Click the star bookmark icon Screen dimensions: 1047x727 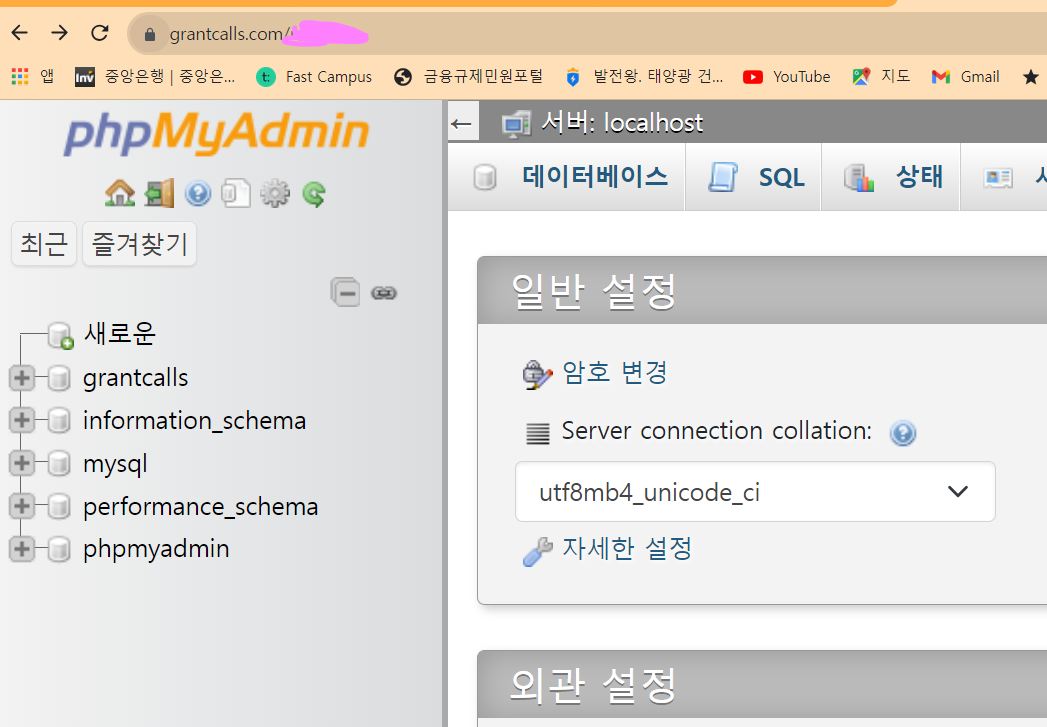tap(1030, 77)
